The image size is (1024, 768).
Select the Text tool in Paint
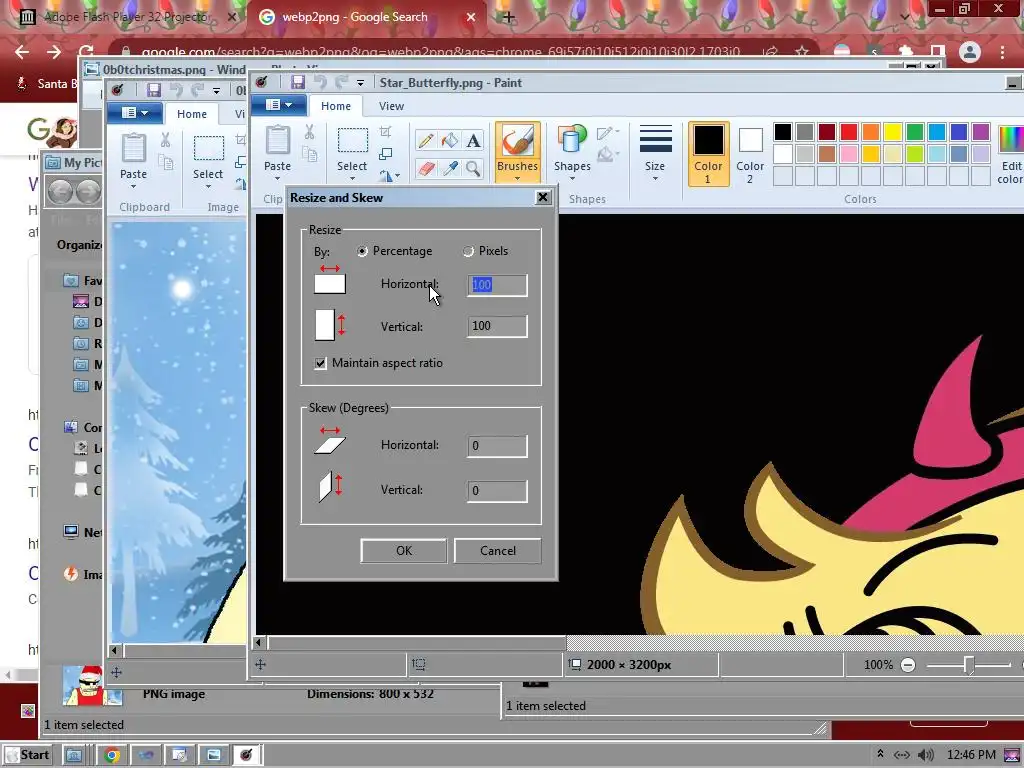tap(473, 140)
